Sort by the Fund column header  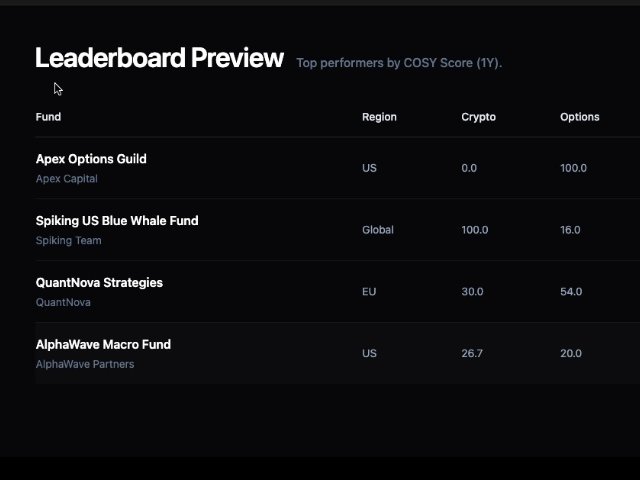(x=48, y=117)
